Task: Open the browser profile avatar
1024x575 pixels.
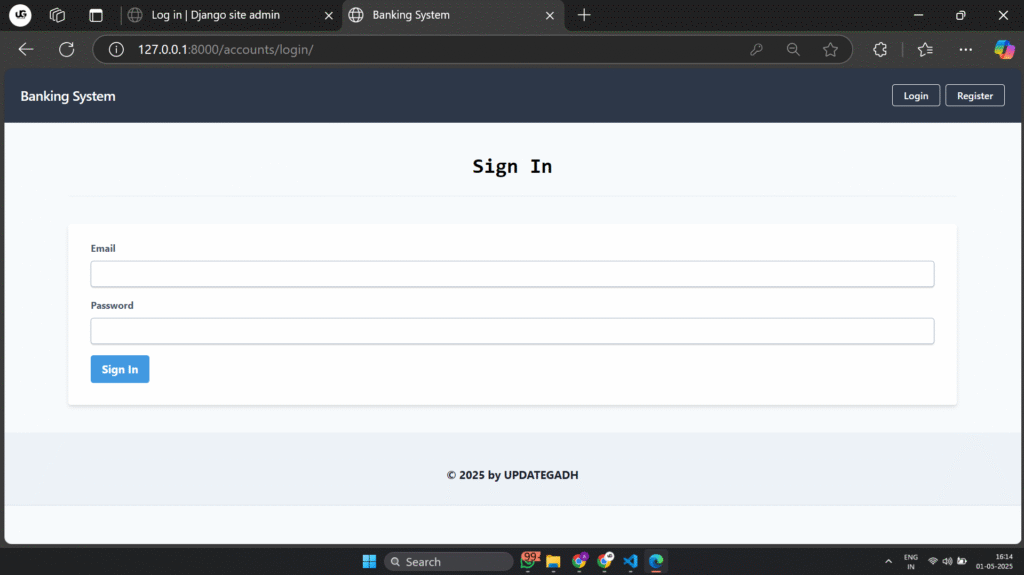Action: tap(20, 15)
